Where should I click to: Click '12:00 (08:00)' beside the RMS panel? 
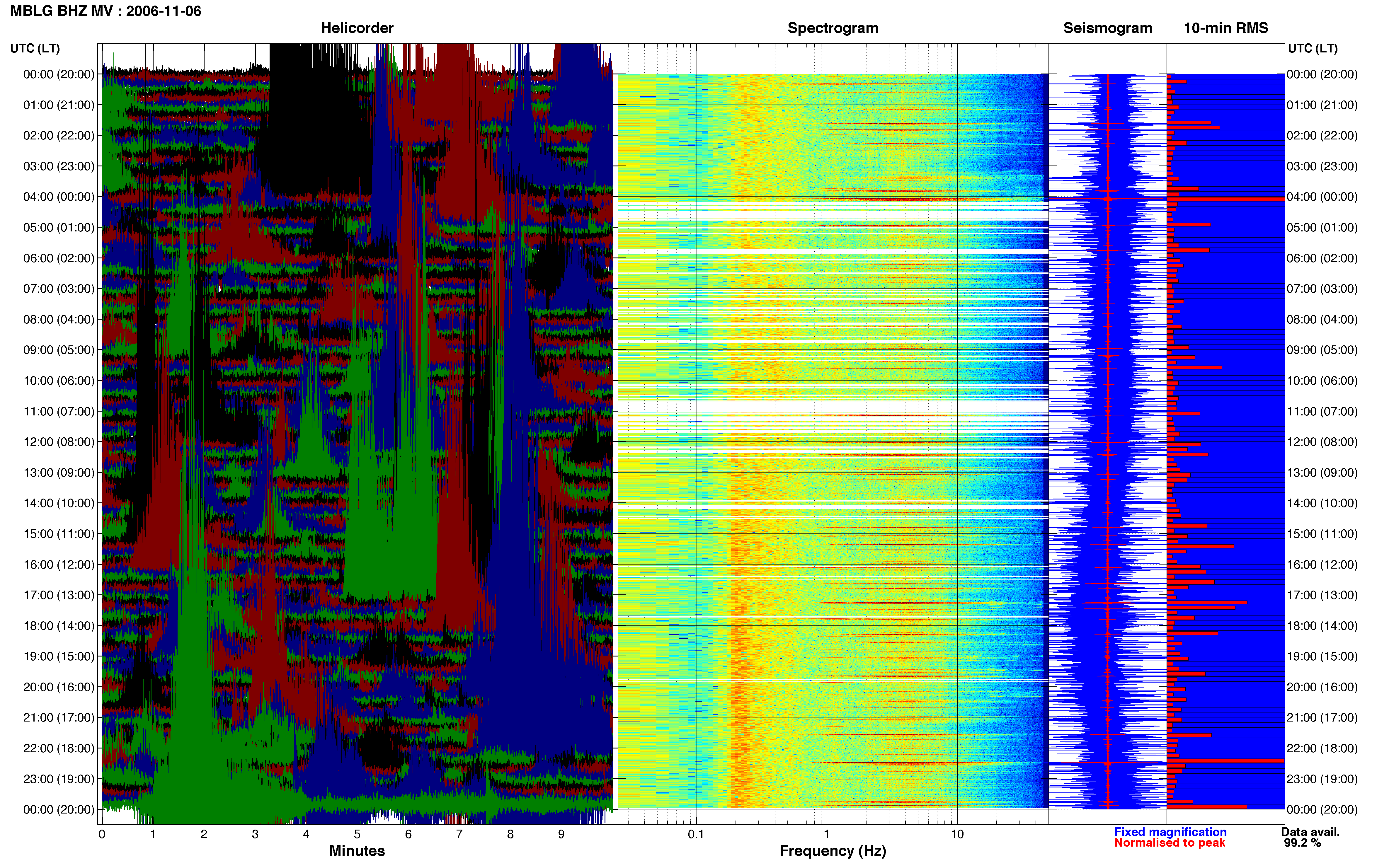pos(1322,442)
